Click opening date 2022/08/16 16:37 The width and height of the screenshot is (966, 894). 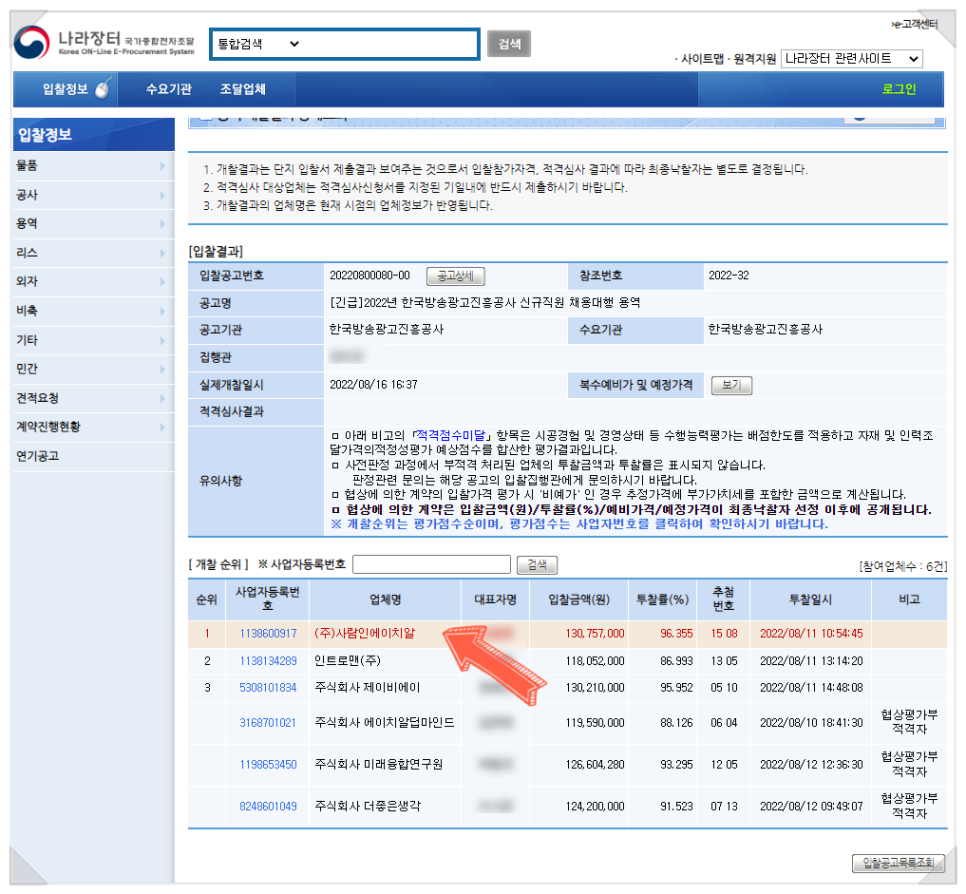(373, 385)
